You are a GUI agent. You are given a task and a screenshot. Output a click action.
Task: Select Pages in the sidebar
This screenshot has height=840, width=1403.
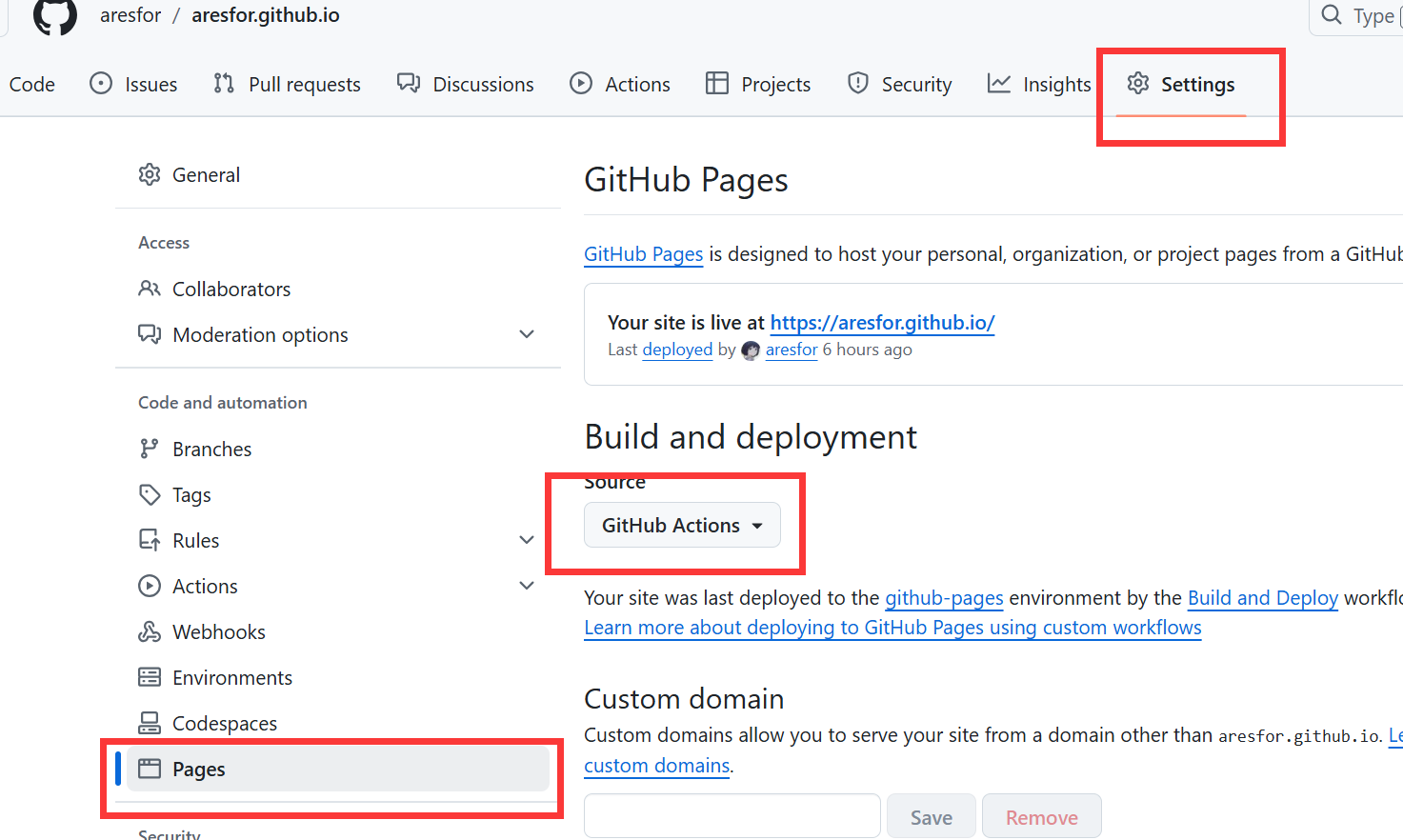[337, 769]
